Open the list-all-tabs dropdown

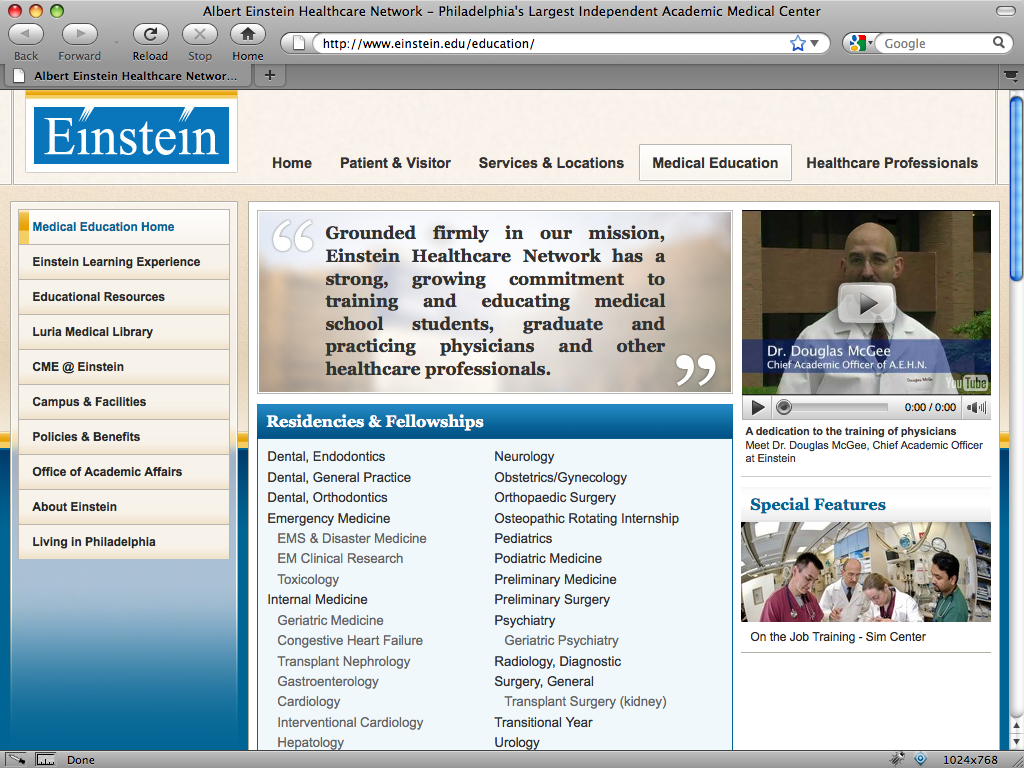[1011, 76]
